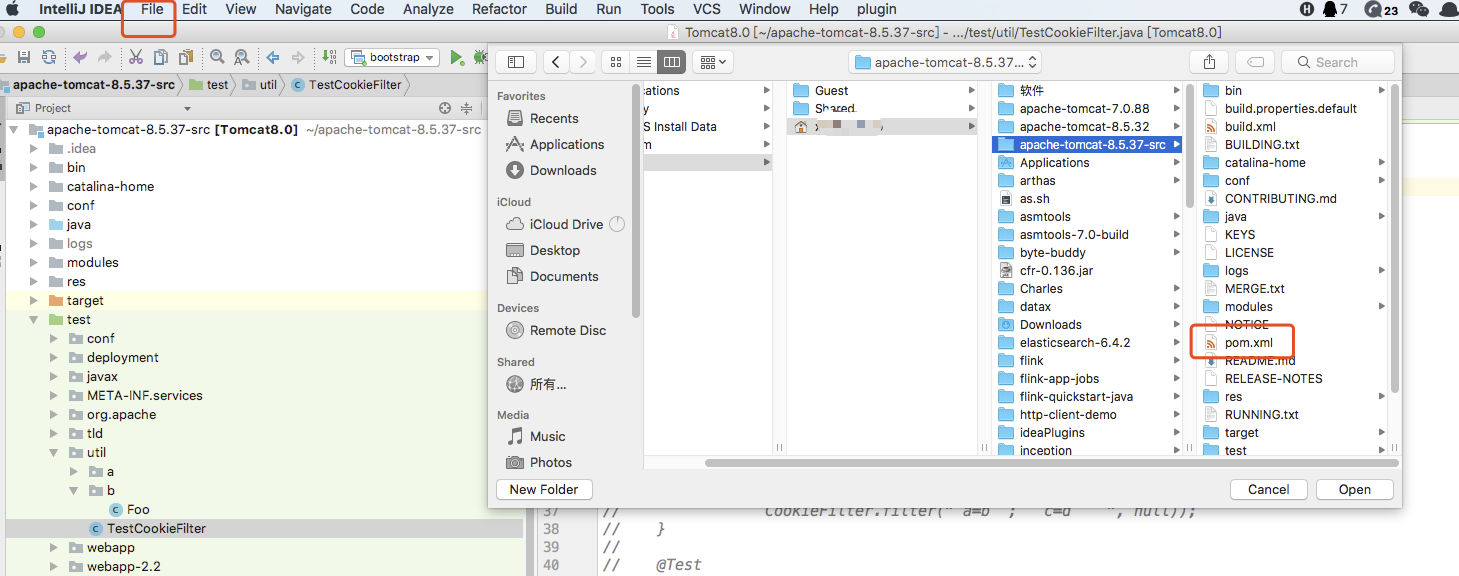
Task: Click the blue Back navigation arrow in IntelliJ toolbar
Action: (x=272, y=58)
